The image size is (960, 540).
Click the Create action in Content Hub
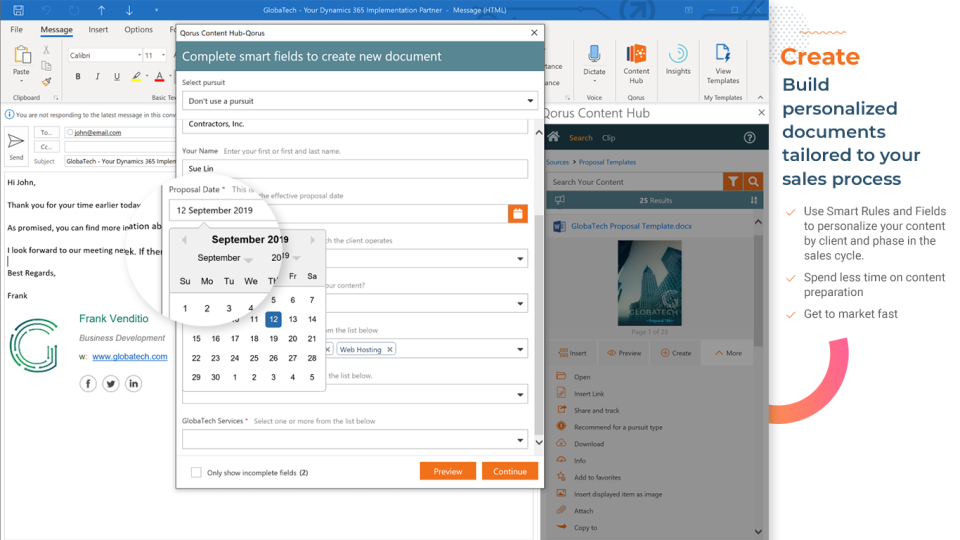[x=676, y=353]
